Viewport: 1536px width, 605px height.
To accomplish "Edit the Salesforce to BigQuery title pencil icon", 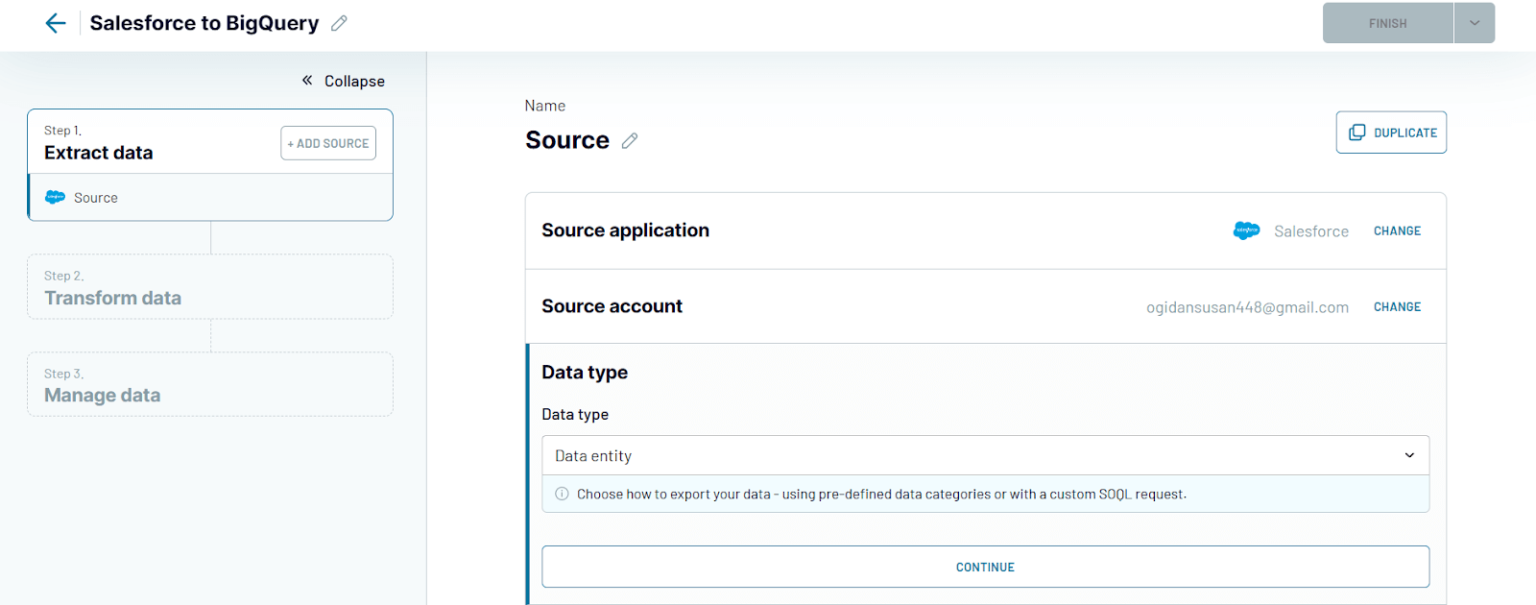I will coord(338,22).
